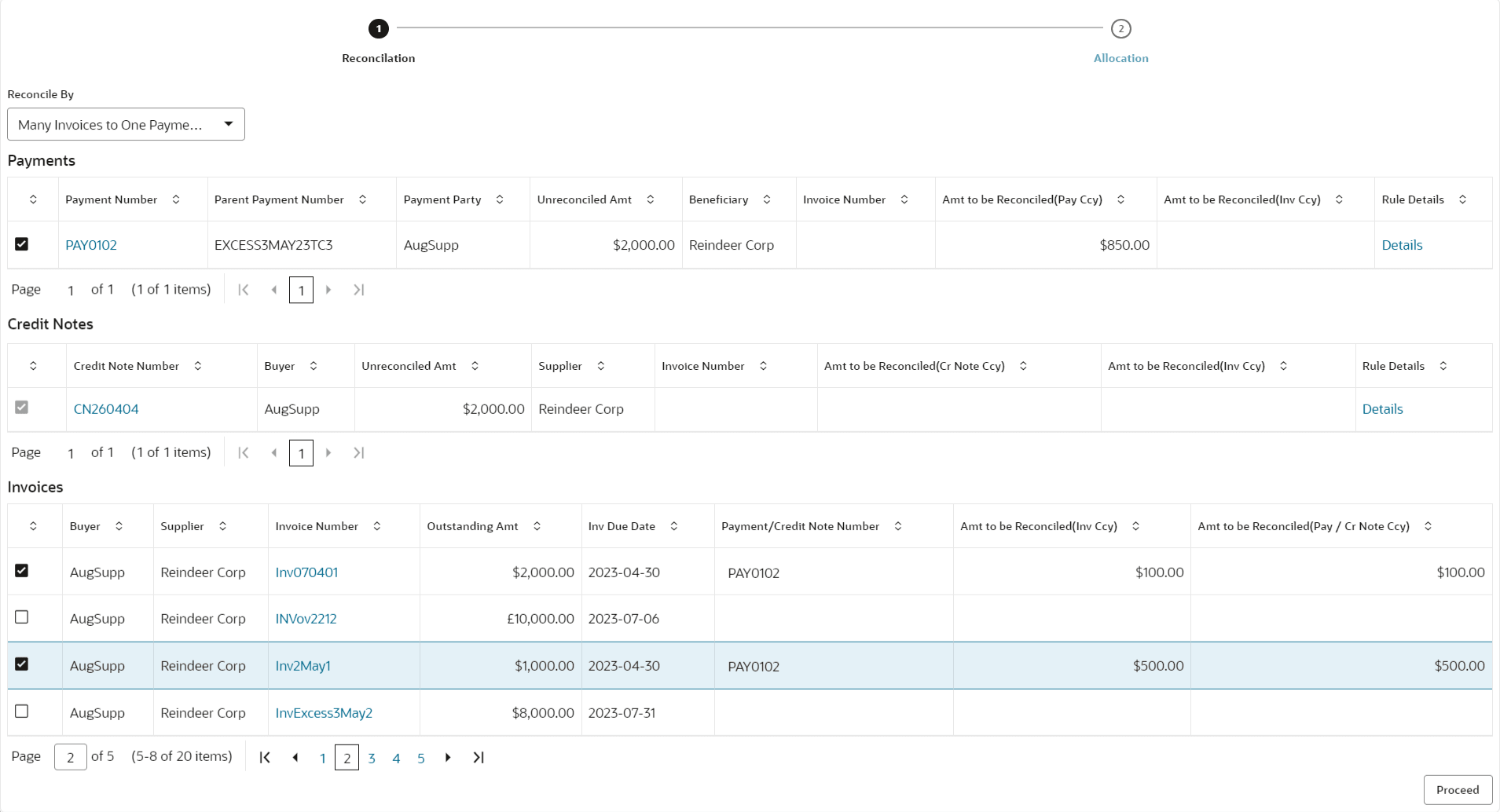Sort Credit Notes by Amt to be Reconciled(Inv Ccy)
The image size is (1500, 812).
1283,366
